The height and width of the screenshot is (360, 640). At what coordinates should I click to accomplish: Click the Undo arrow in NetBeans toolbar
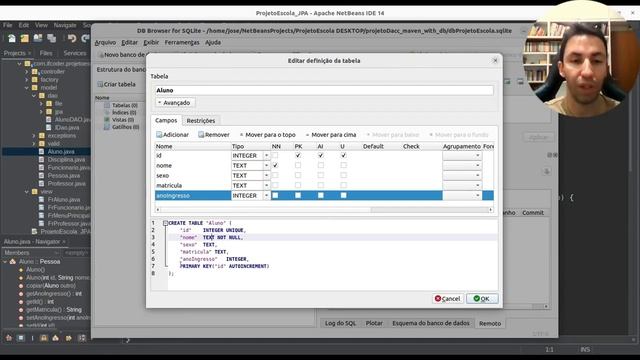tap(72, 38)
